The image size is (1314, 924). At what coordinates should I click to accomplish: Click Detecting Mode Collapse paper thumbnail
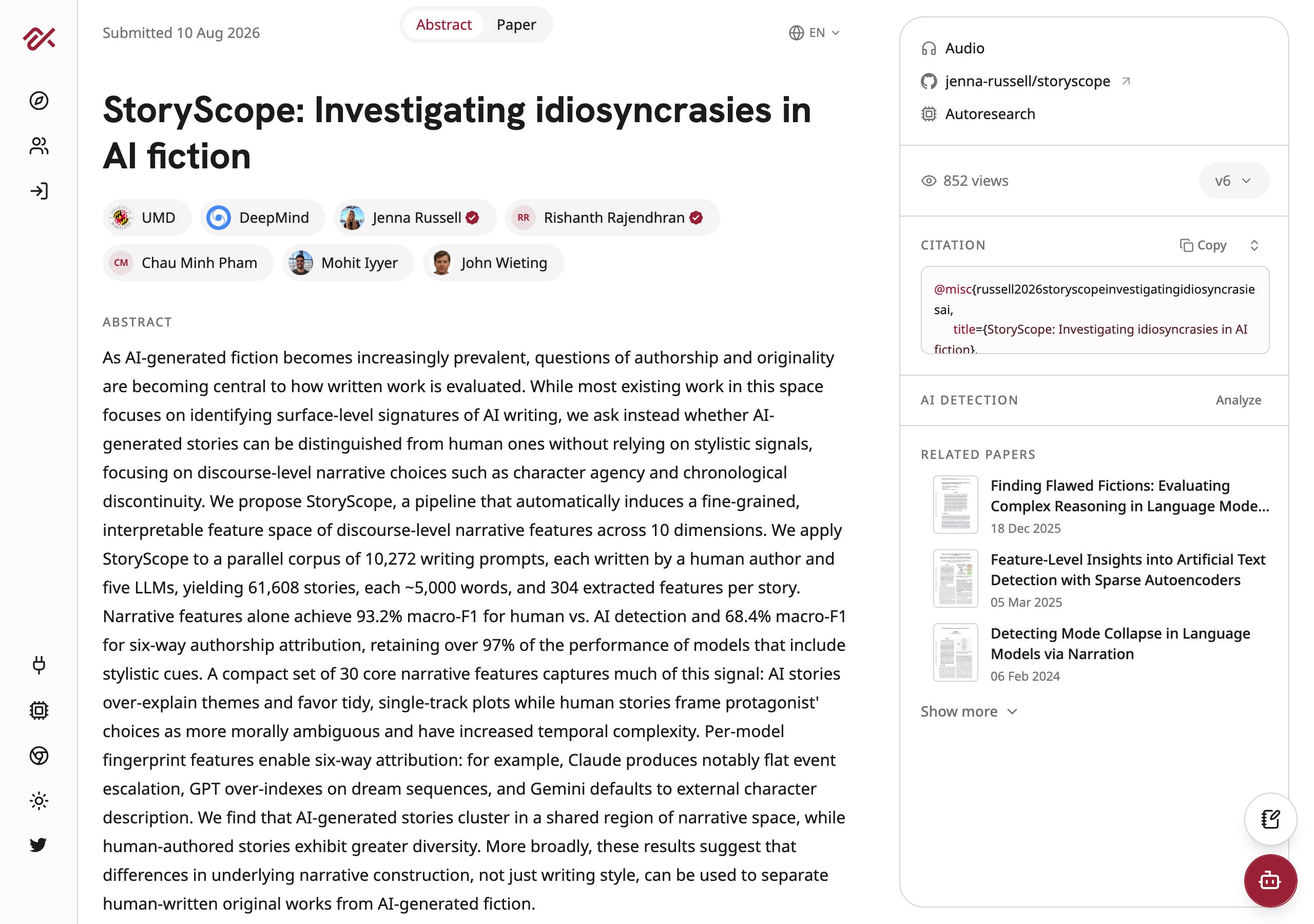[x=955, y=652]
